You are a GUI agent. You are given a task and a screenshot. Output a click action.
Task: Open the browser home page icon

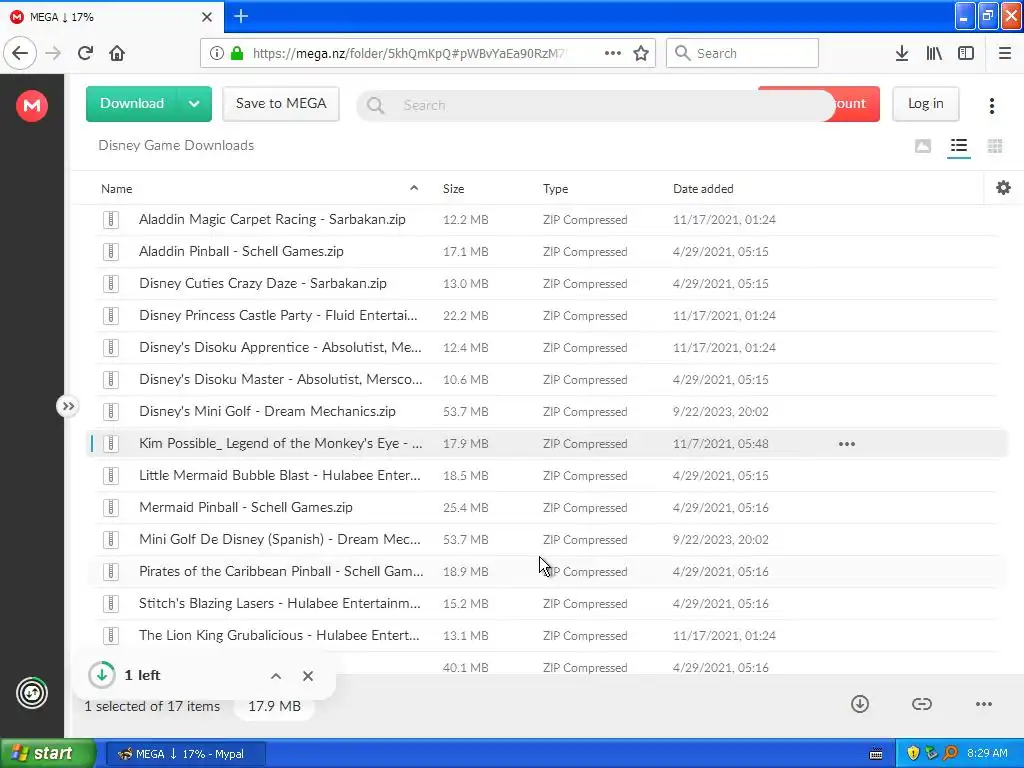117,53
